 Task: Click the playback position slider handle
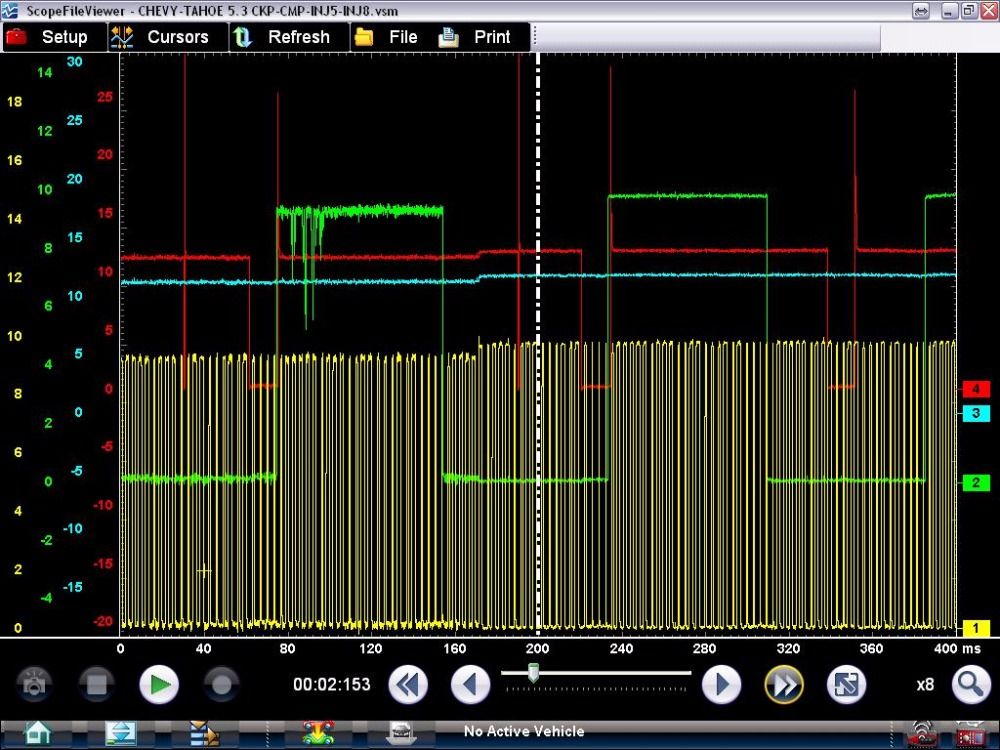tap(533, 675)
